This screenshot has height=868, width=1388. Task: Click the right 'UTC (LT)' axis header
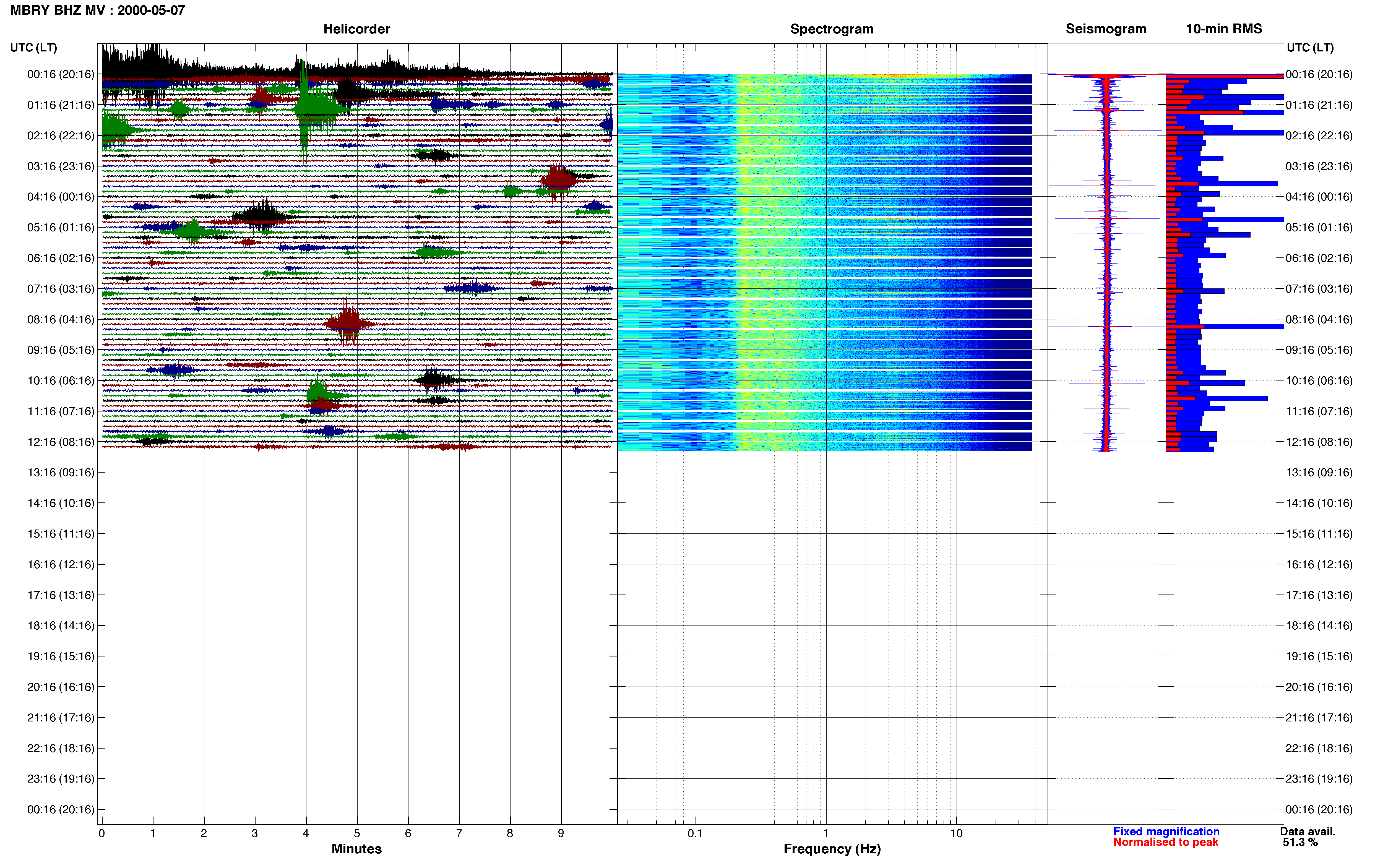coord(1310,48)
